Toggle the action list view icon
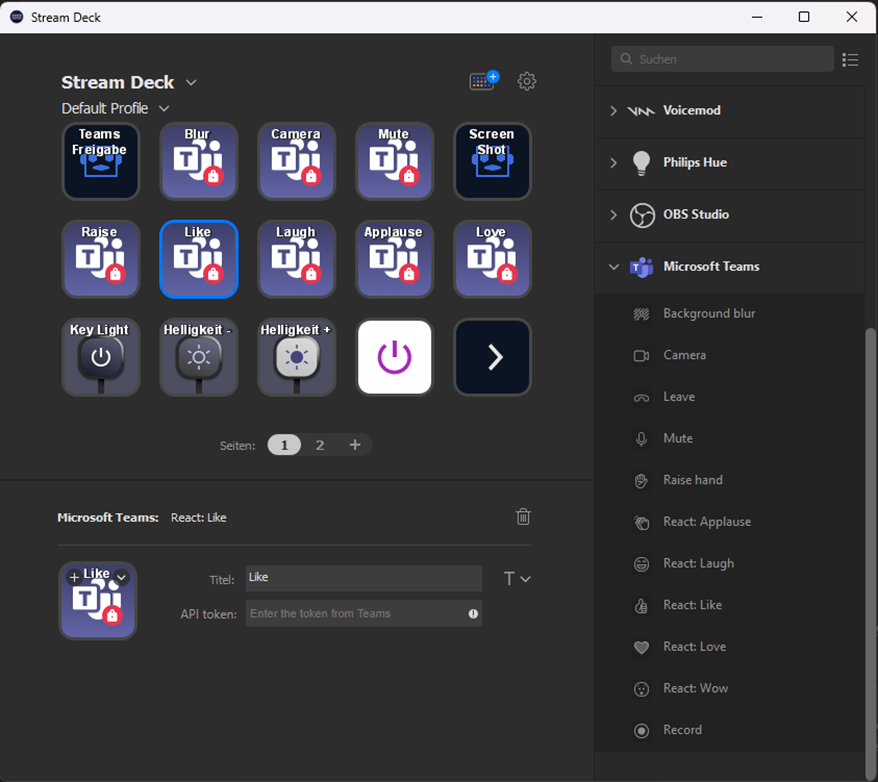Screen dimensions: 878x782 pyautogui.click(x=850, y=59)
